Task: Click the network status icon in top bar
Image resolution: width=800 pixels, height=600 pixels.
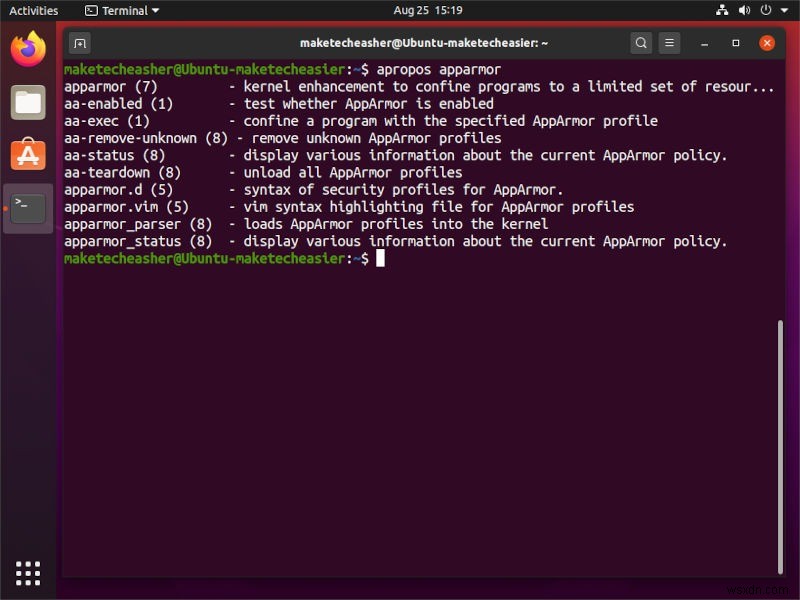Action: coord(723,9)
